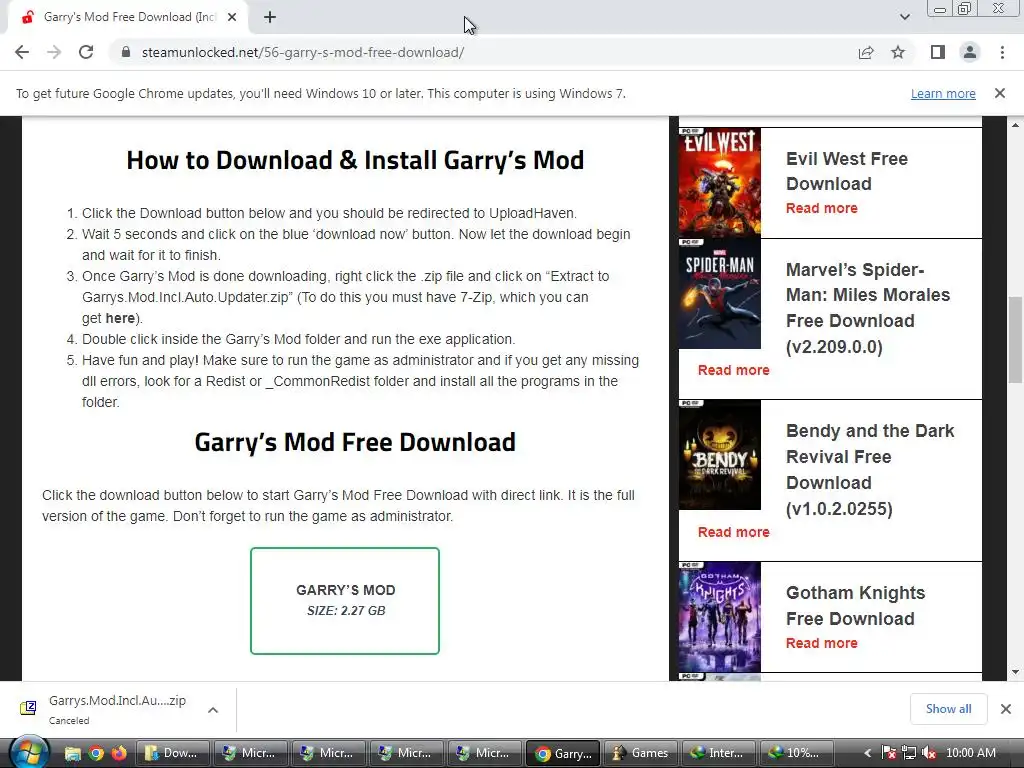
Task: Close the Garry's Mod Free Download tab
Action: click(x=232, y=18)
